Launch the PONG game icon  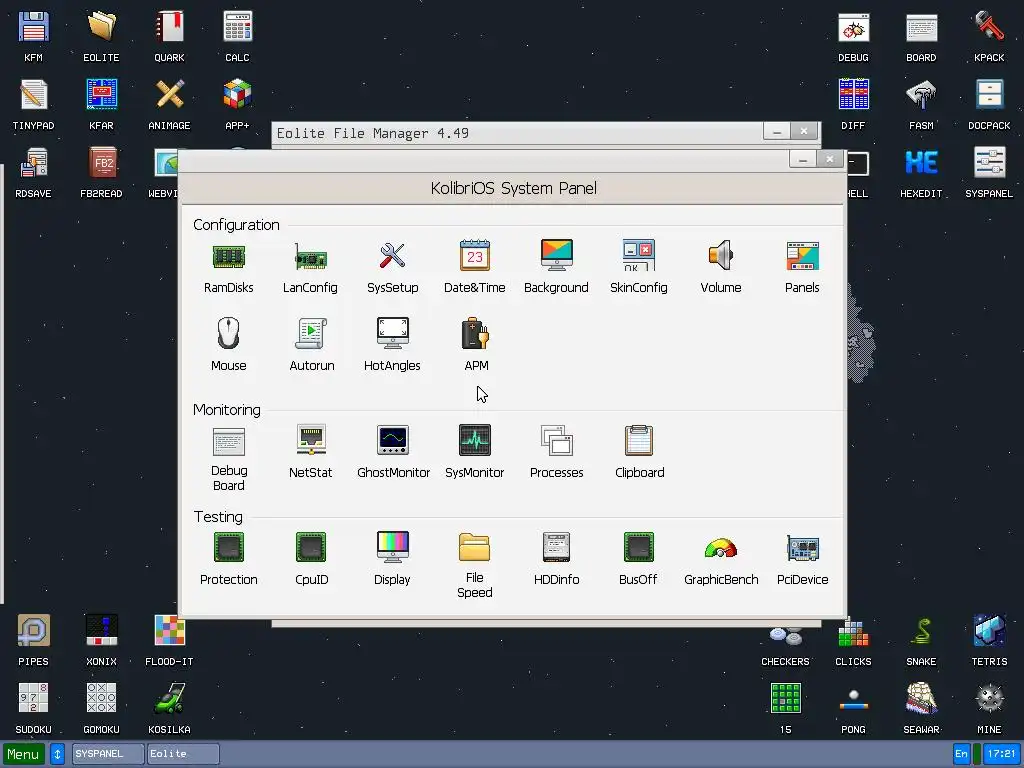pos(854,700)
